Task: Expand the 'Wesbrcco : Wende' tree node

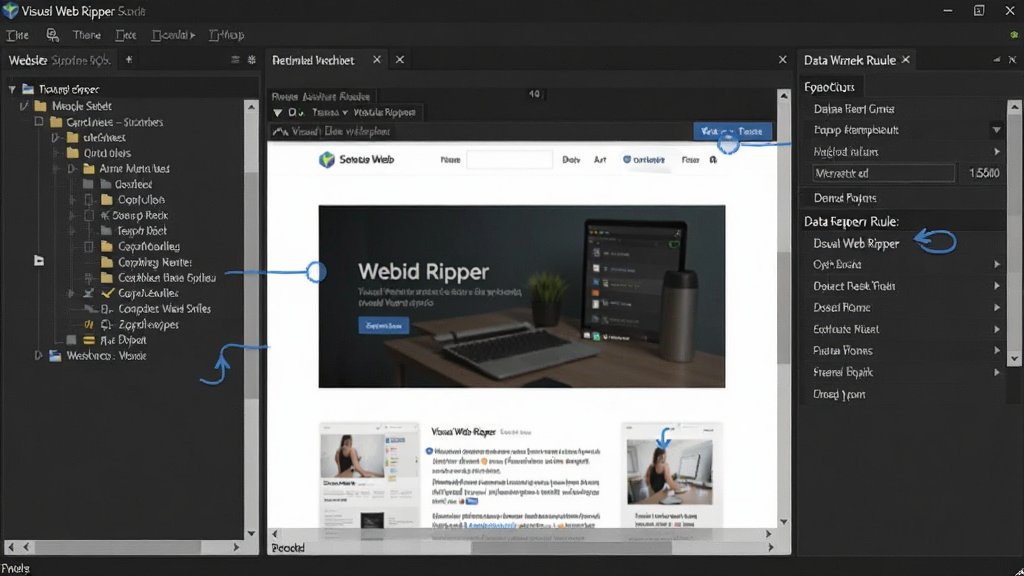Action: pos(39,356)
